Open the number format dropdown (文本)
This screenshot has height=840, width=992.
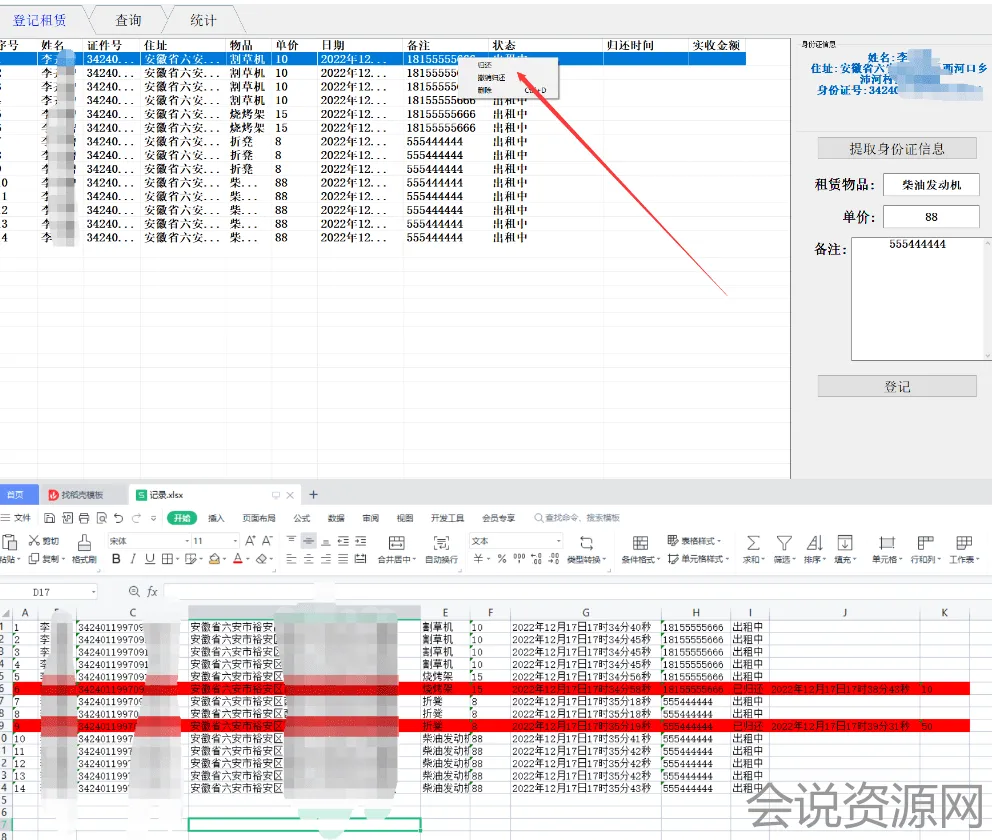tap(558, 541)
